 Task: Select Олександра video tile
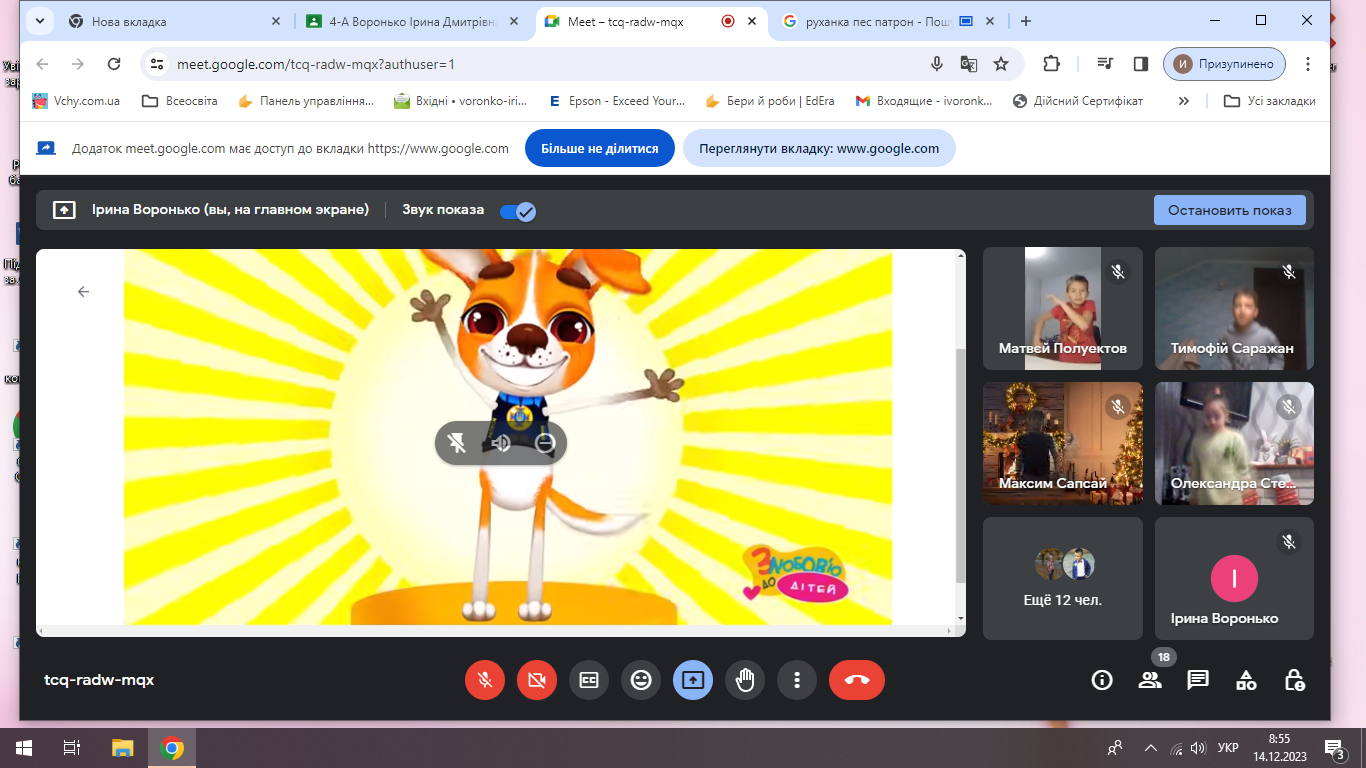point(1234,443)
